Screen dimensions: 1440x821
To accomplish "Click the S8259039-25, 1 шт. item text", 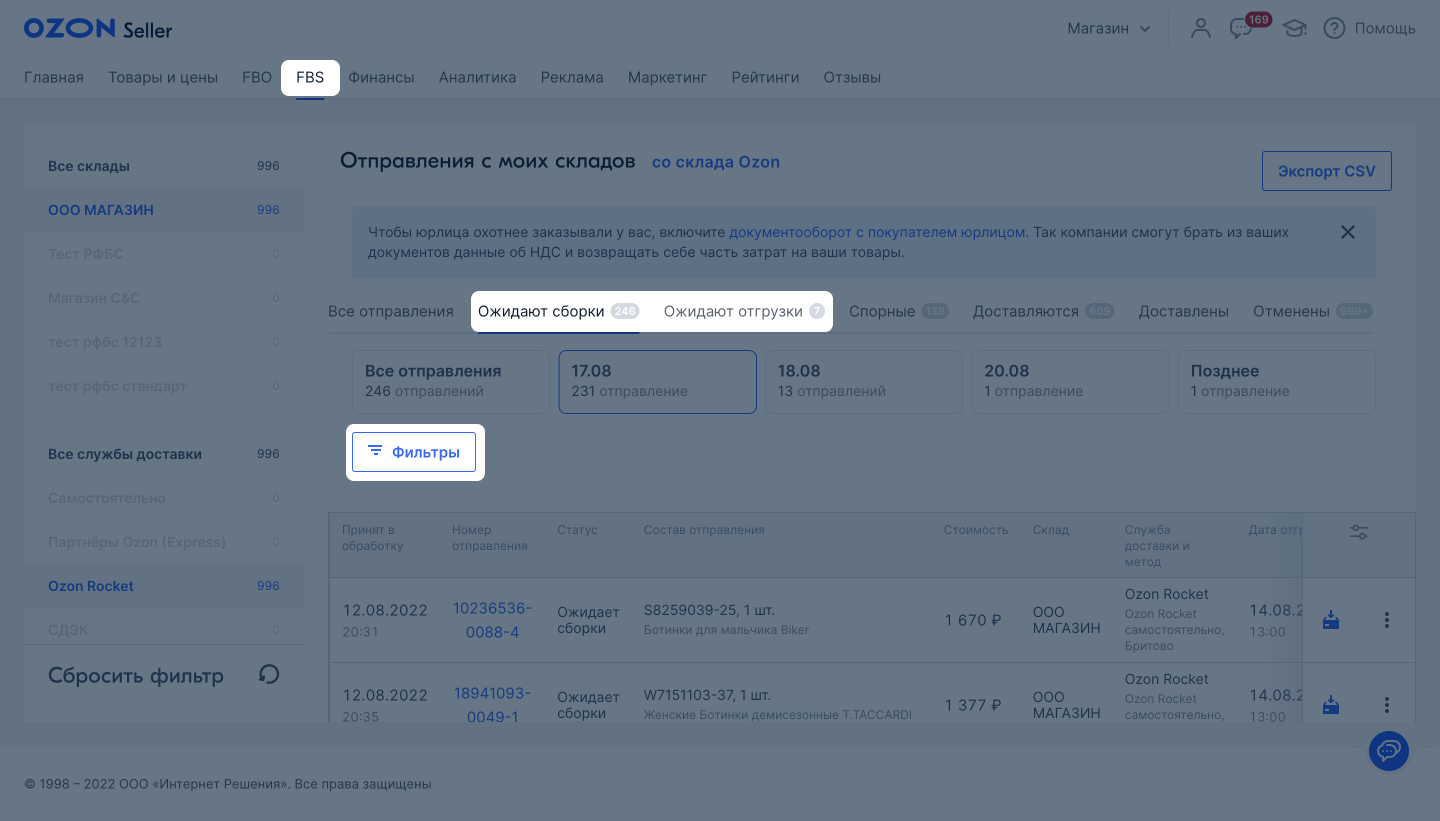I will tap(709, 610).
